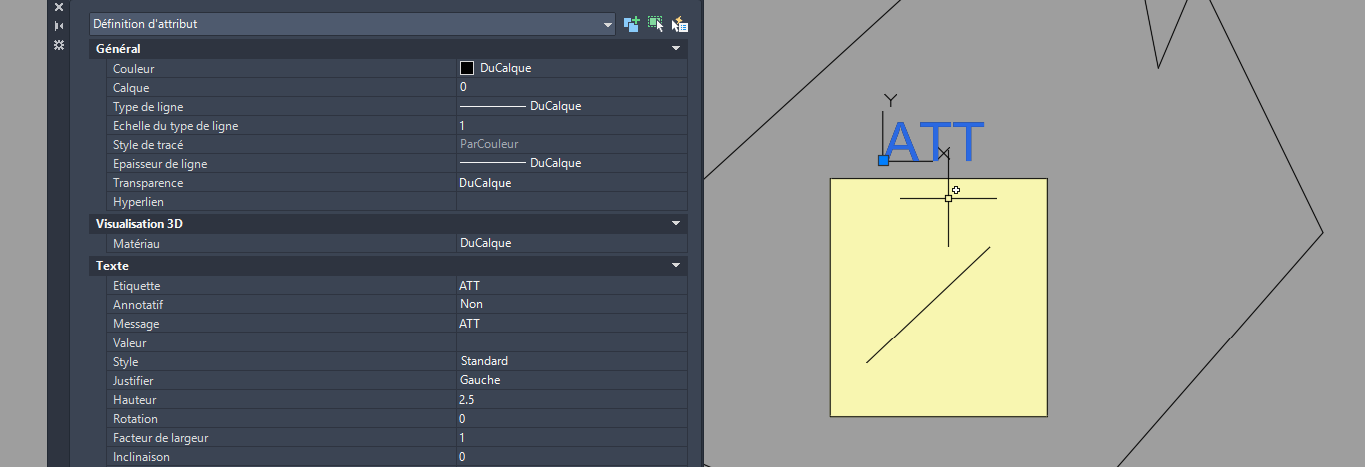This screenshot has width=1365, height=467.
Task: Click the Type de ligne DuCalque value
Action: point(555,106)
